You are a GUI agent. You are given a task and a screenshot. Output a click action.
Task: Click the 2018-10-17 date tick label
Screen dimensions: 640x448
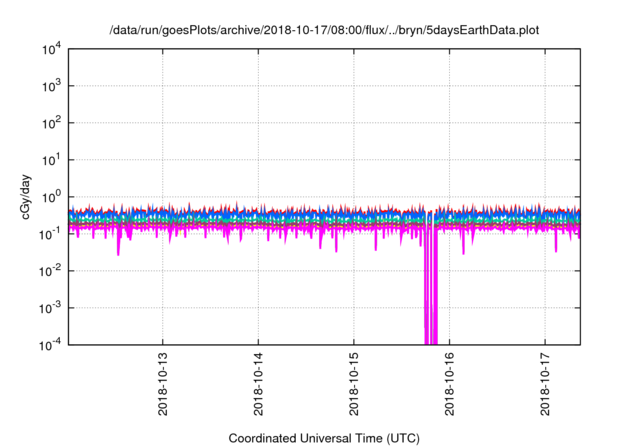click(545, 384)
